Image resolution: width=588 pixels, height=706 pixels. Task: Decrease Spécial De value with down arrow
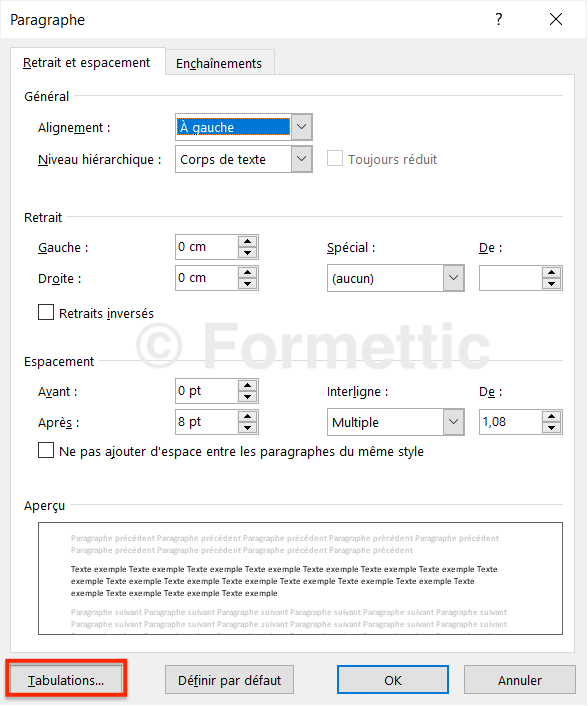click(x=552, y=284)
